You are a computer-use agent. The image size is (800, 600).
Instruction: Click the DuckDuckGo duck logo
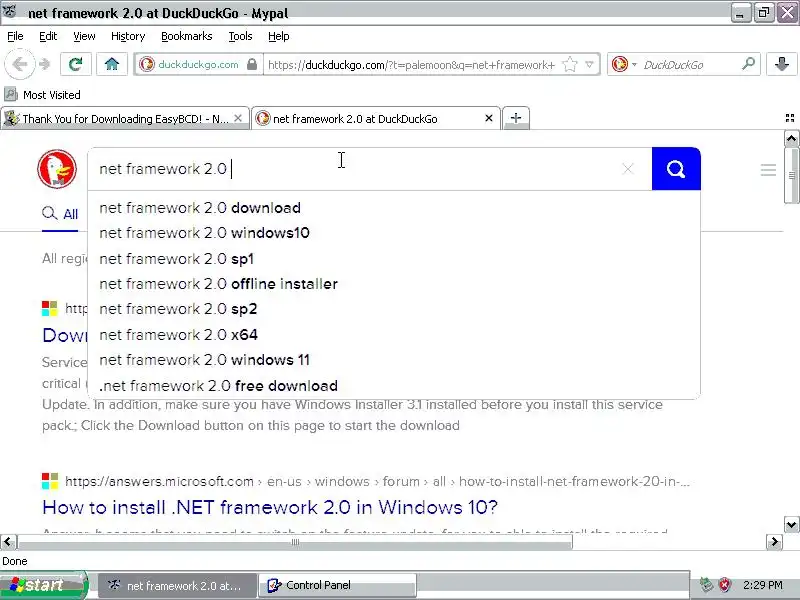point(57,169)
